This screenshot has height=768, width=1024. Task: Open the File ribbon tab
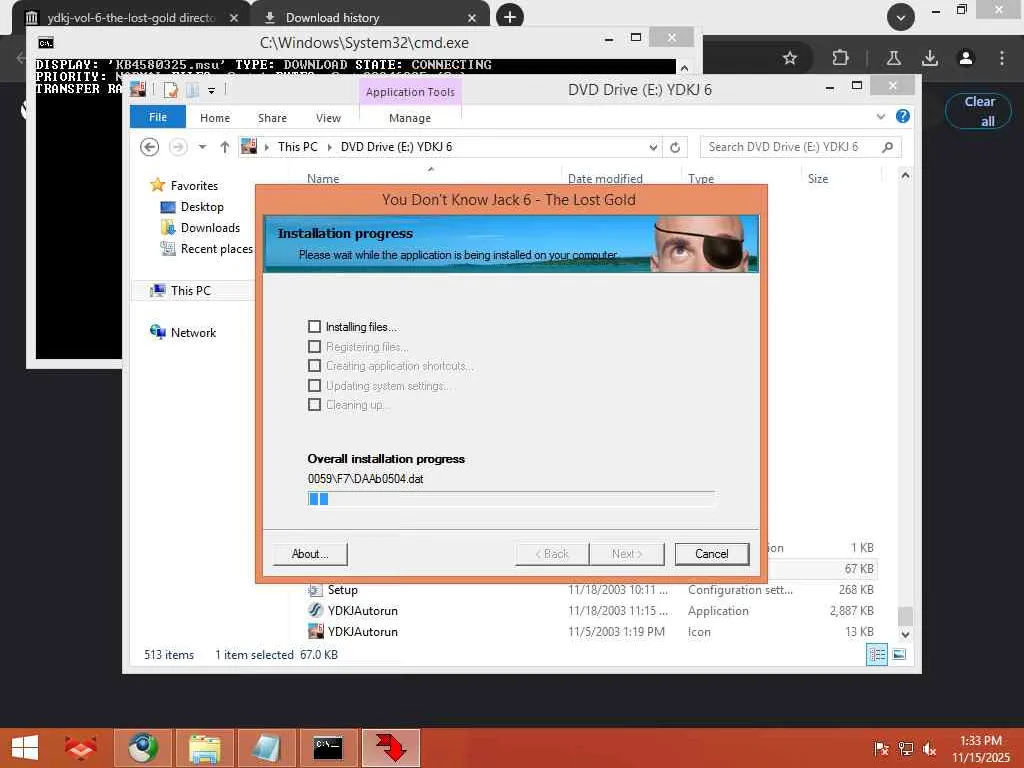point(157,118)
